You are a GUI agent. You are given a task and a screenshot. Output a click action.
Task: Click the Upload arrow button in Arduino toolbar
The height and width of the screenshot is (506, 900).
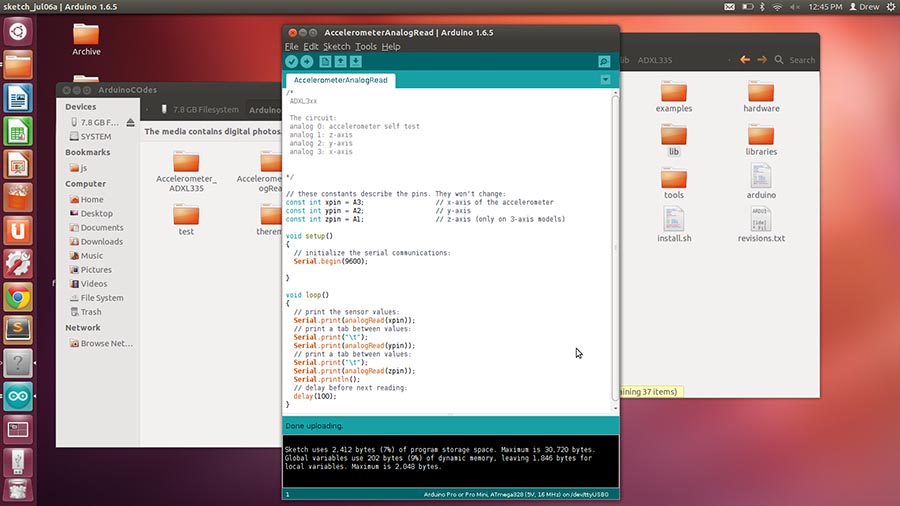[307, 61]
